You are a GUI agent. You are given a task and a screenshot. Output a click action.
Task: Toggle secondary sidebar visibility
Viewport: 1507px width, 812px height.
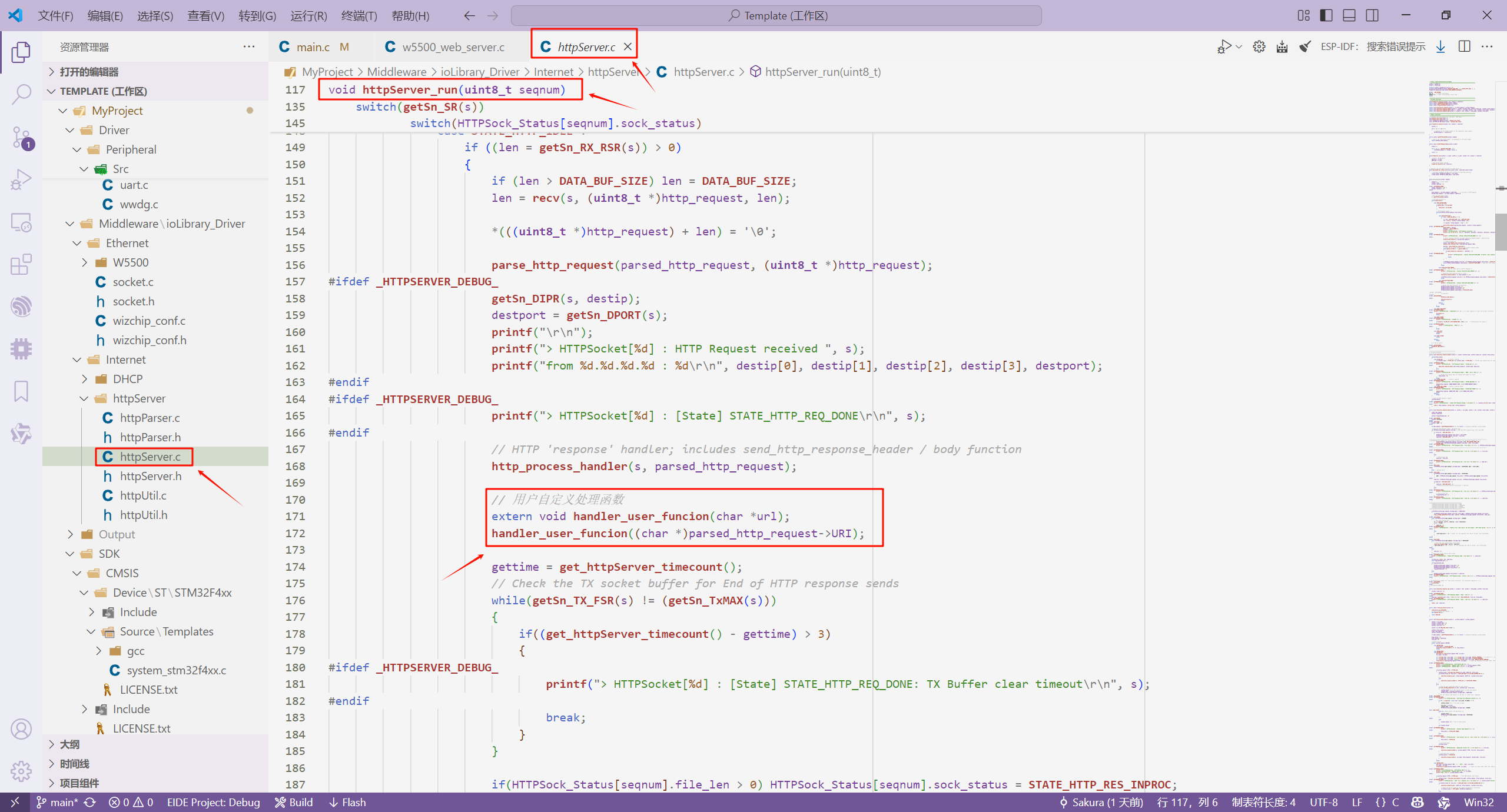tap(1372, 15)
